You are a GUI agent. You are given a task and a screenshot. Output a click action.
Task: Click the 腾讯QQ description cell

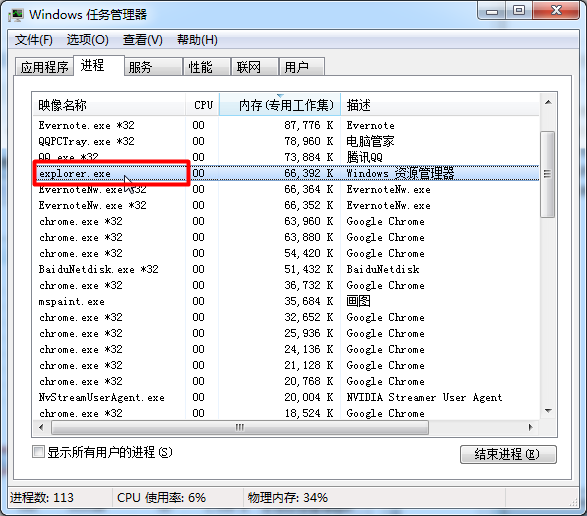click(365, 157)
